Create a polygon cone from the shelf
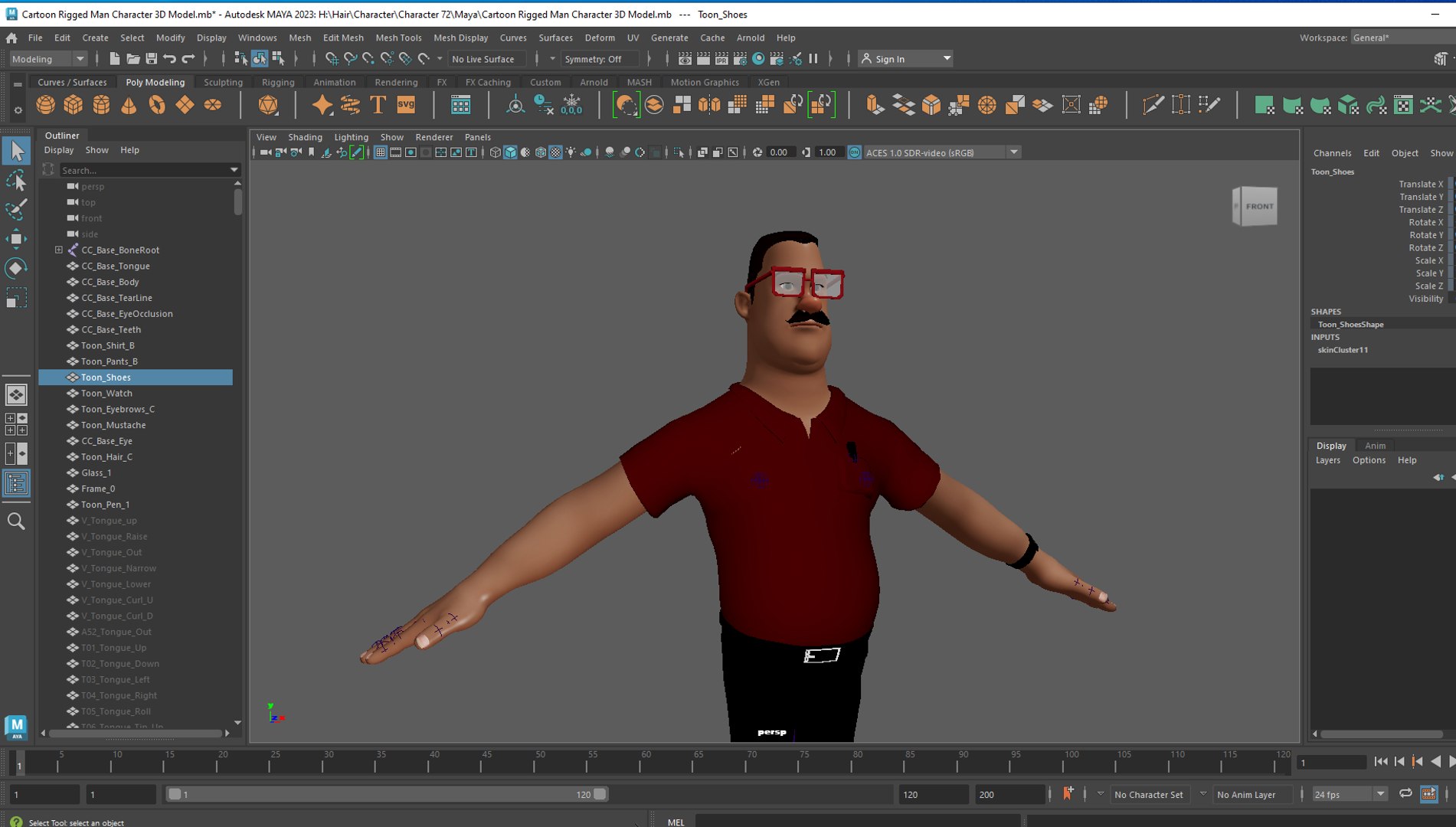 129,105
